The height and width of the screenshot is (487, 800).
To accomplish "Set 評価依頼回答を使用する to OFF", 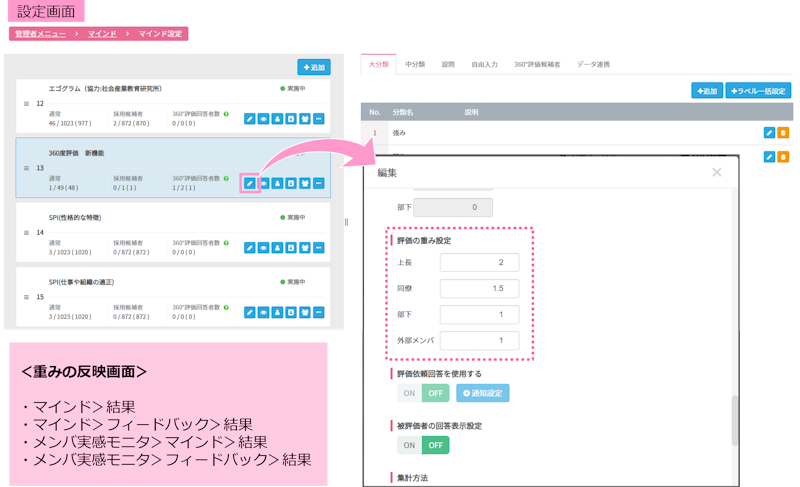I will tap(435, 393).
